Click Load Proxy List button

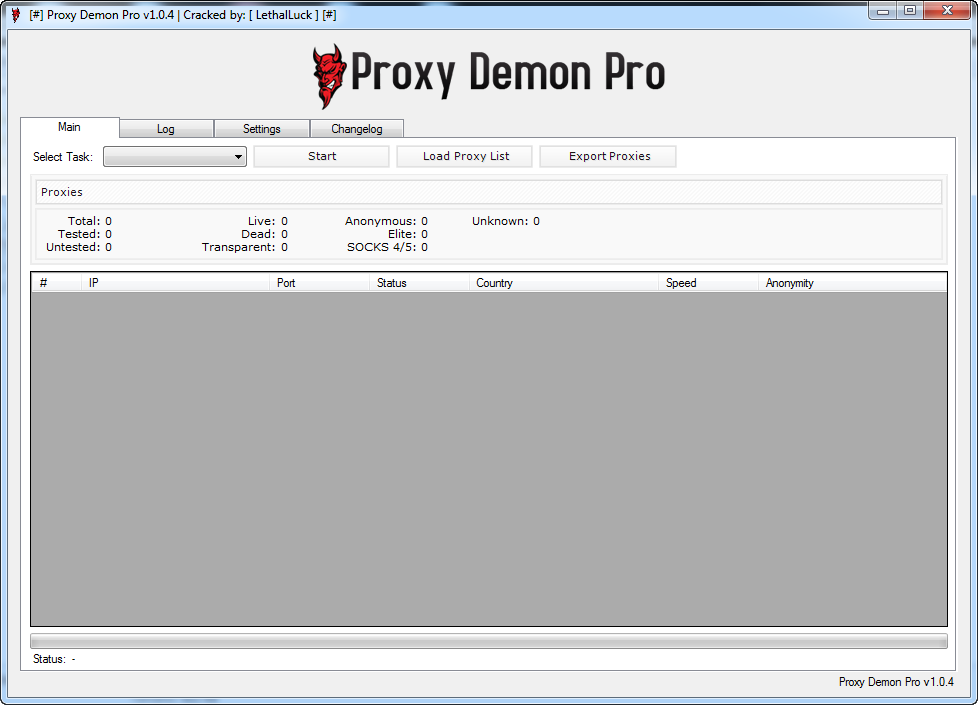tap(465, 157)
